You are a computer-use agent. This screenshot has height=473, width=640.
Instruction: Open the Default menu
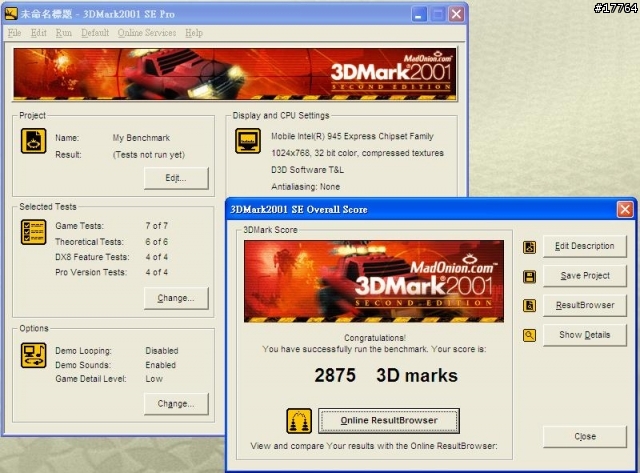pyautogui.click(x=95, y=33)
